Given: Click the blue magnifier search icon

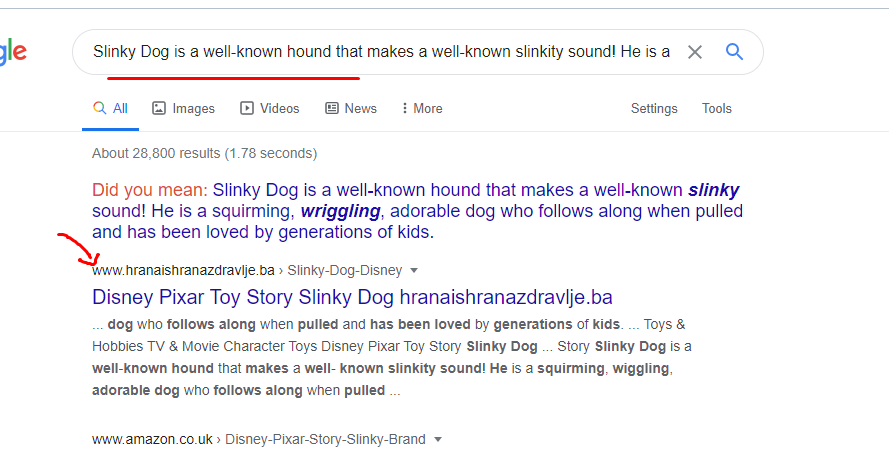Looking at the screenshot, I should point(735,52).
